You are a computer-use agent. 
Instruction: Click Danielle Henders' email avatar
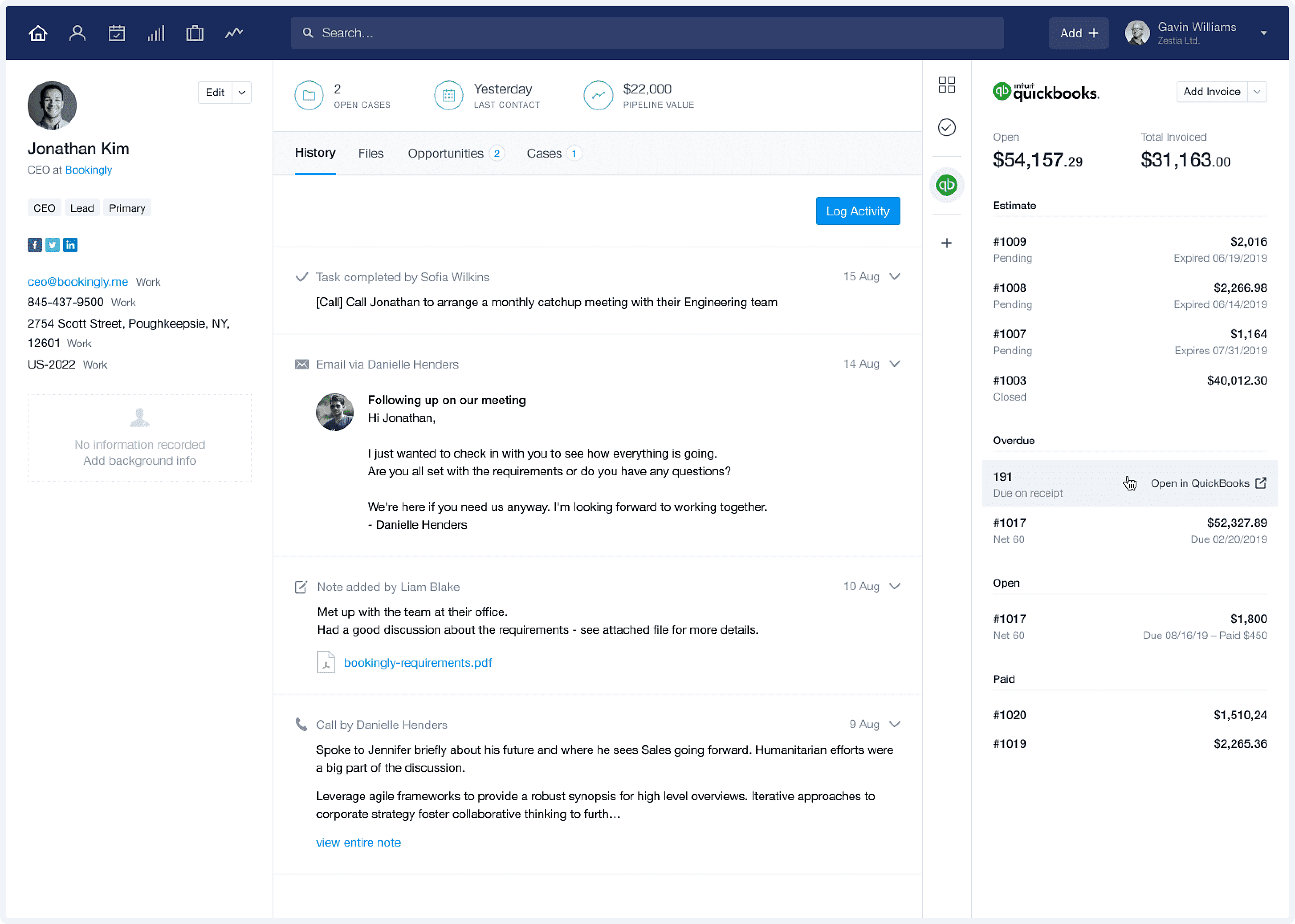coord(335,412)
